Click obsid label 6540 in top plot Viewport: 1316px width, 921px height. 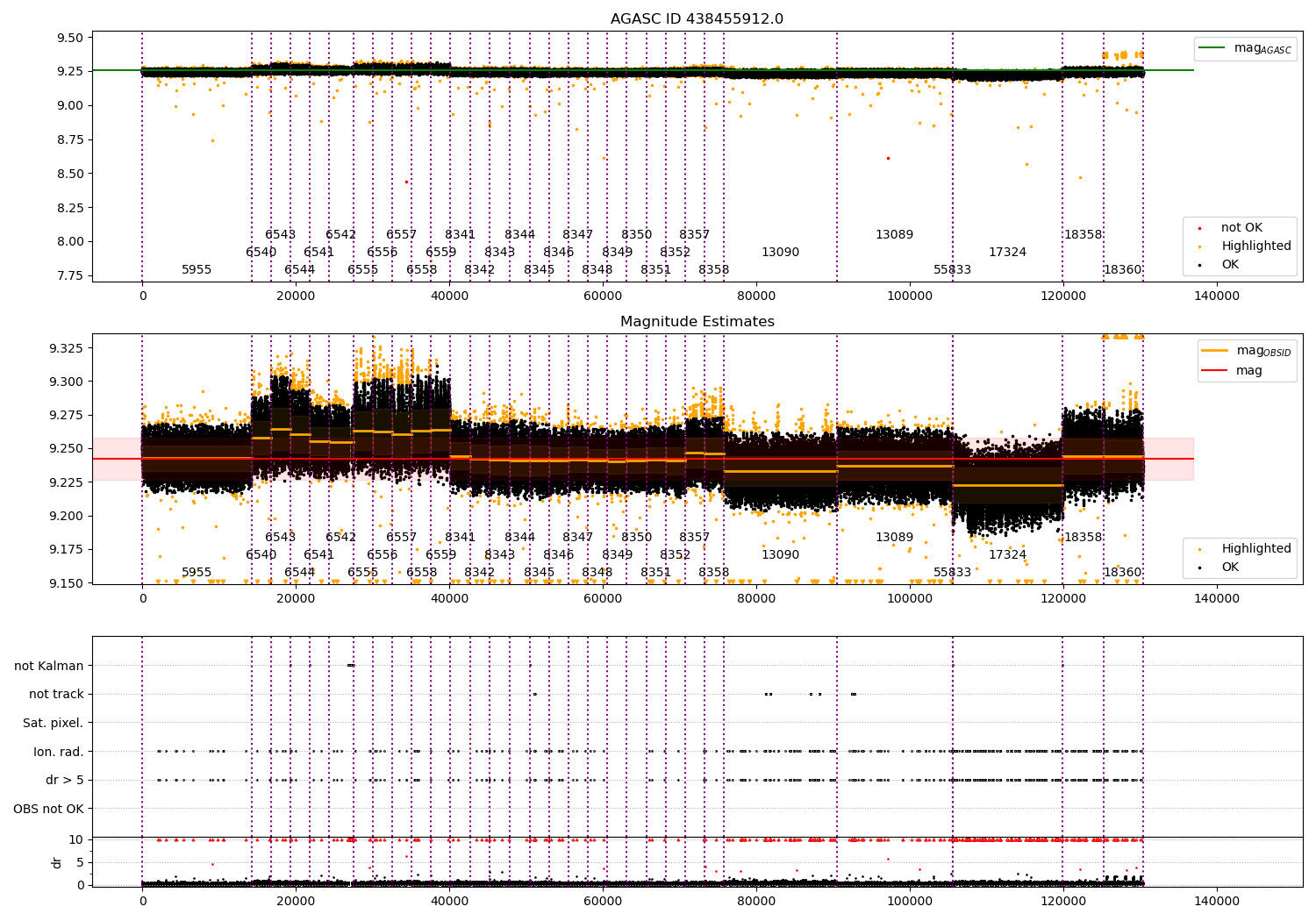261,253
